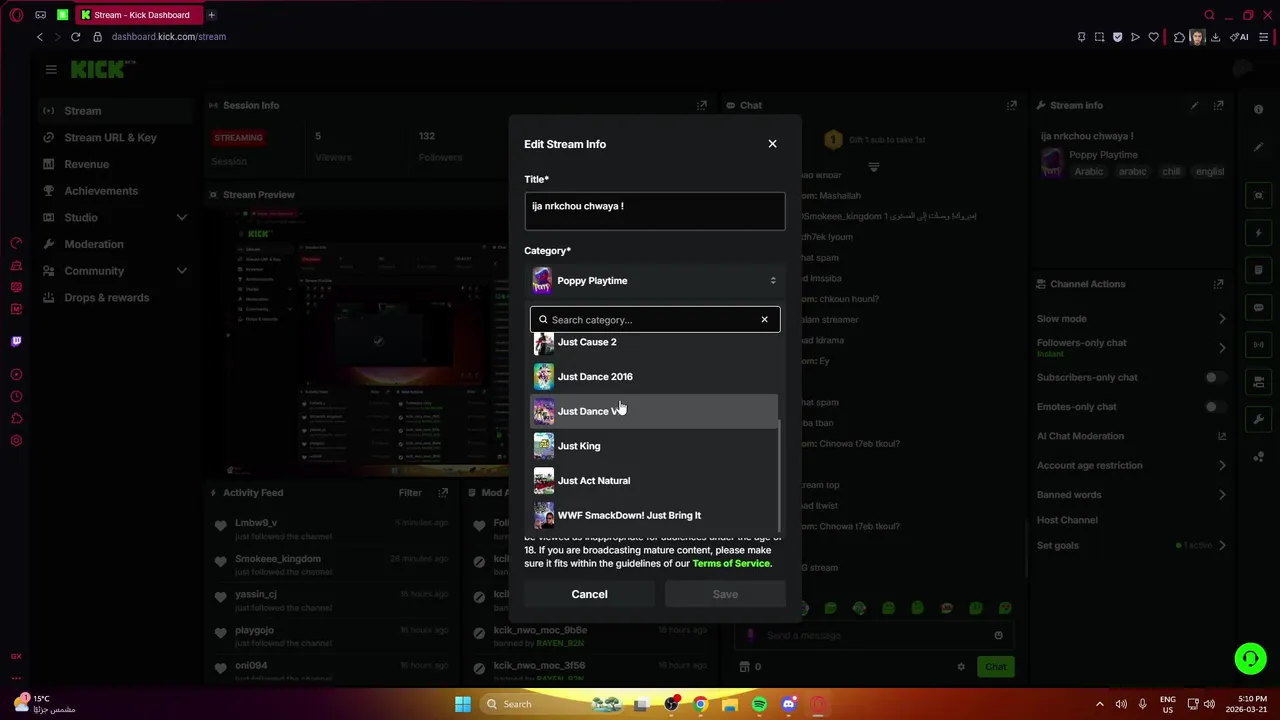The image size is (1280, 720).
Task: Open the hamburger sidebar menu
Action: (x=51, y=69)
